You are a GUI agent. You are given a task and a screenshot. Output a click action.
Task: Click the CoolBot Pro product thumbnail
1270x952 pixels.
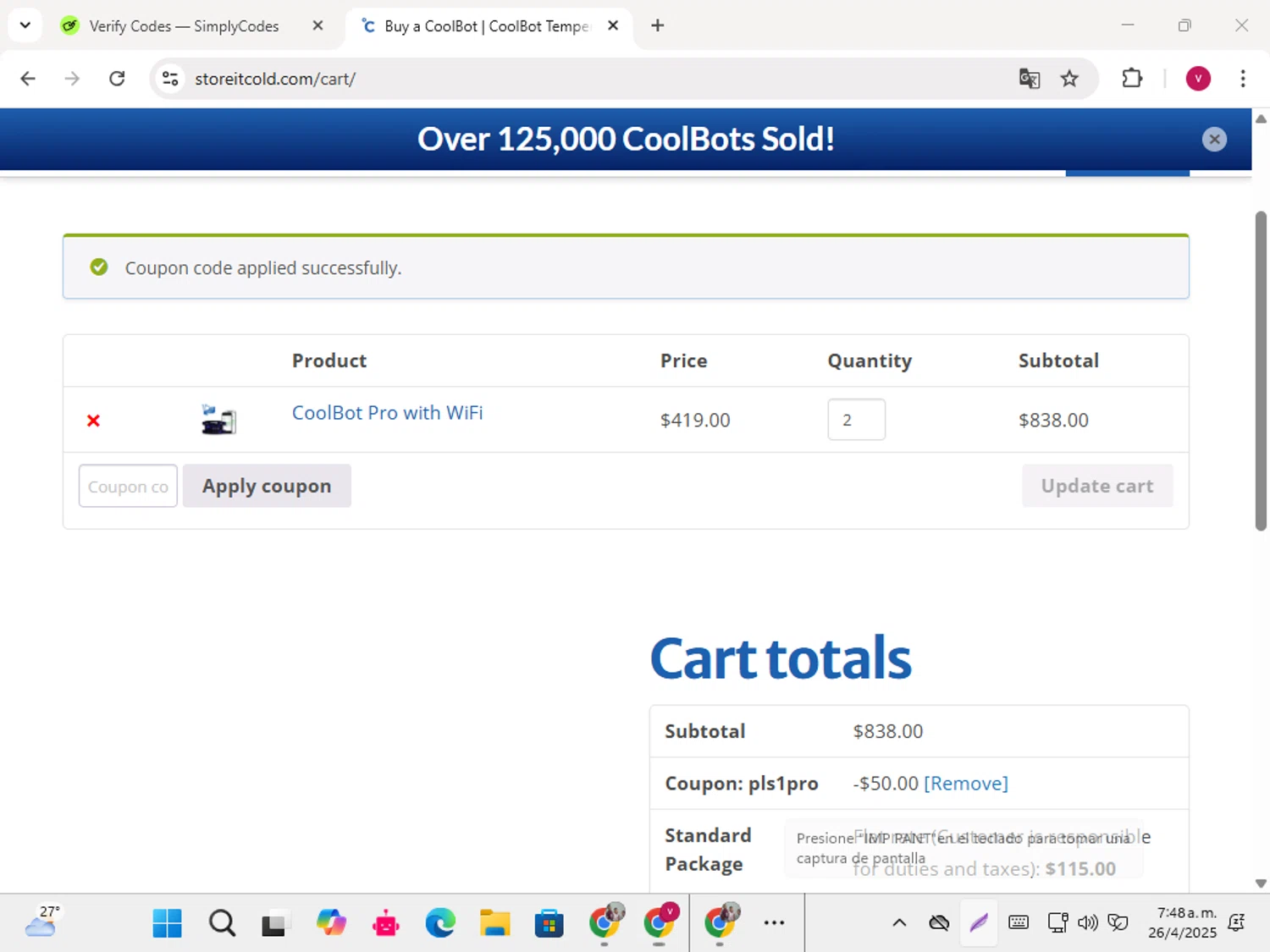(x=218, y=420)
